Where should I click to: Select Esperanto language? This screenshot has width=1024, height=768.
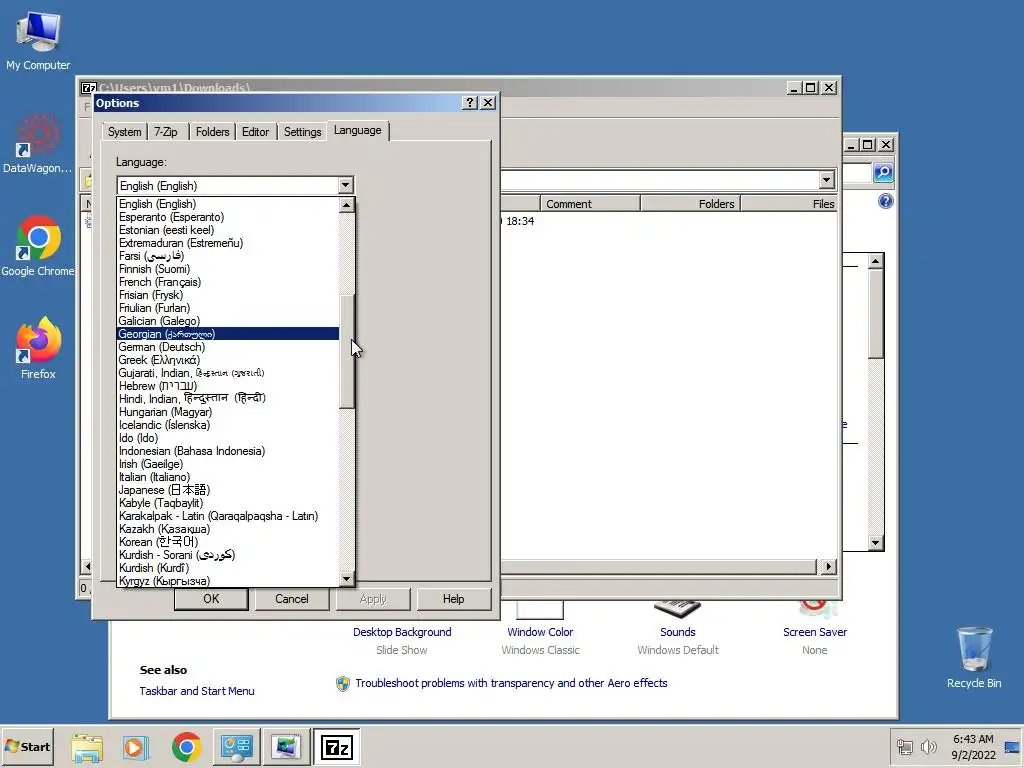coord(228,217)
